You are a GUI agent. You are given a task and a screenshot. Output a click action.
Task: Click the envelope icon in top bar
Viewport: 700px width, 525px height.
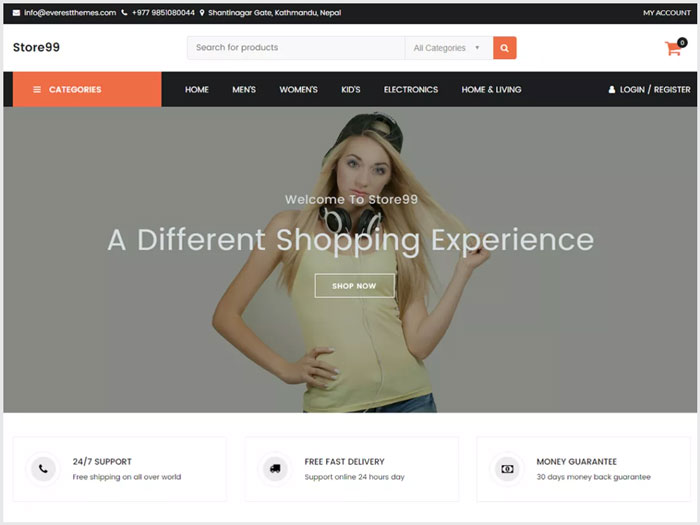(x=16, y=13)
